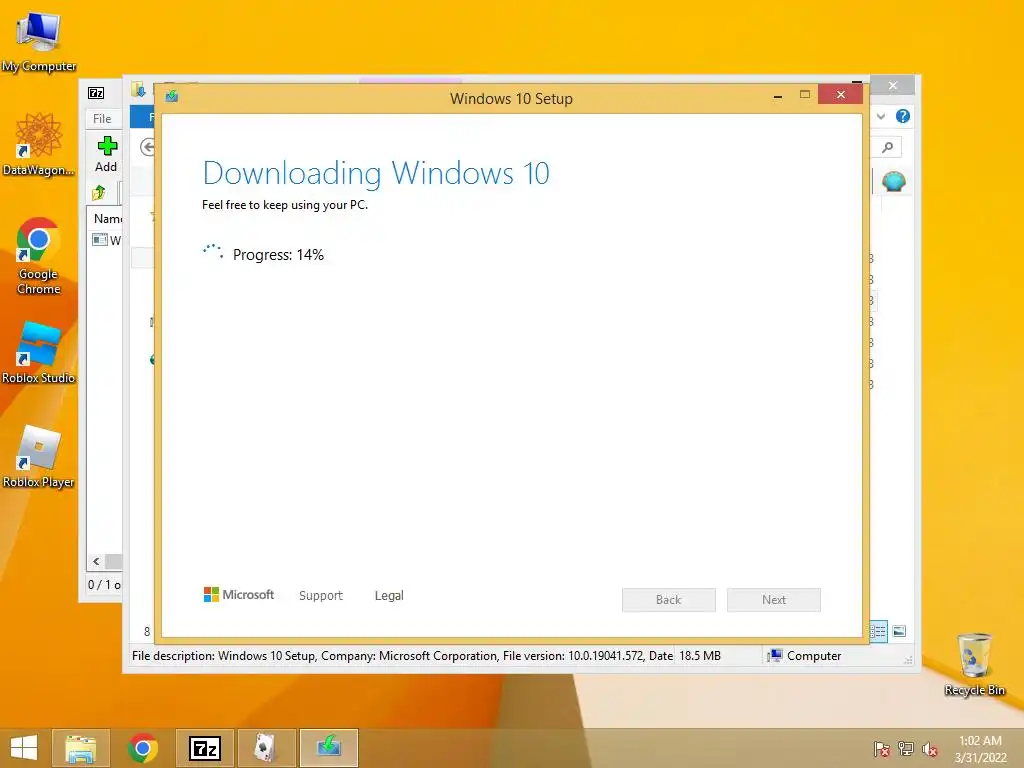Click the up-folder icon in 7-Zip

tap(99, 193)
